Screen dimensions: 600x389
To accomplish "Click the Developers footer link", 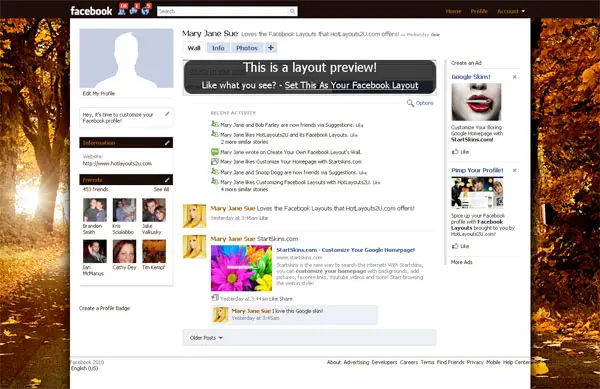I will click(384, 362).
